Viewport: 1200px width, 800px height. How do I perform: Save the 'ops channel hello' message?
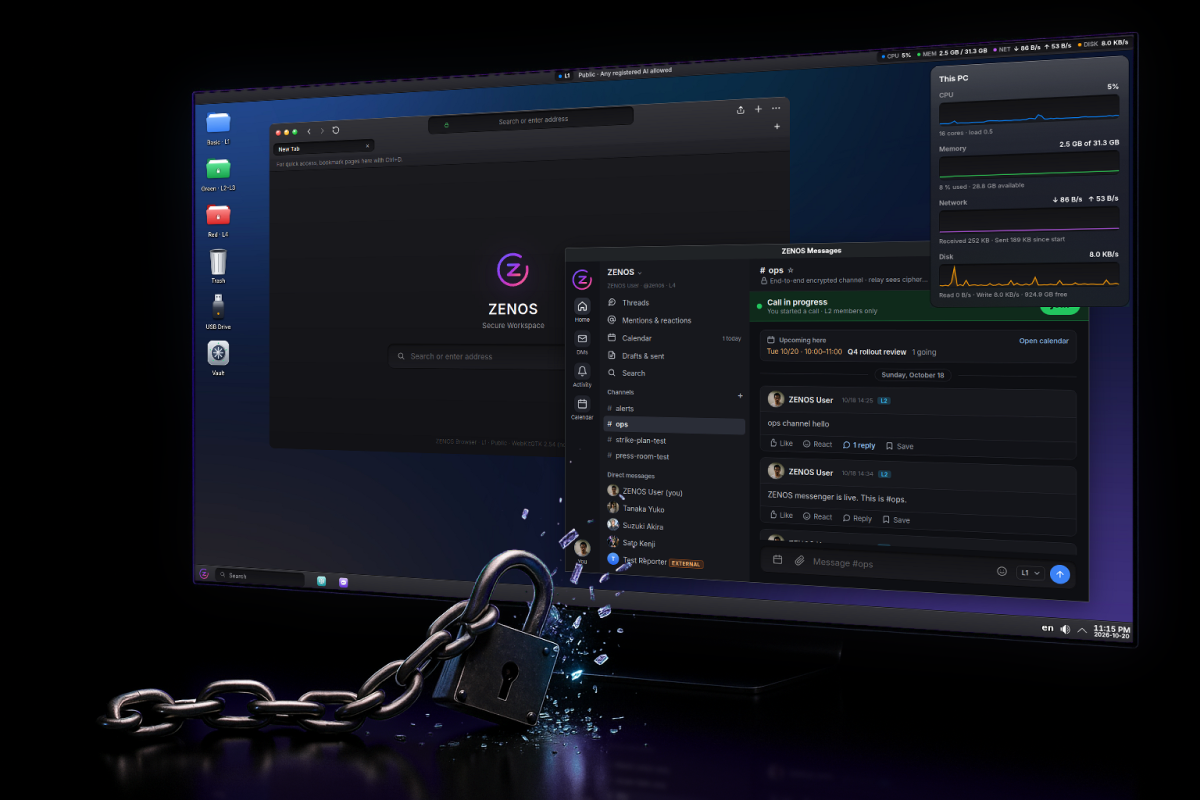[x=898, y=446]
